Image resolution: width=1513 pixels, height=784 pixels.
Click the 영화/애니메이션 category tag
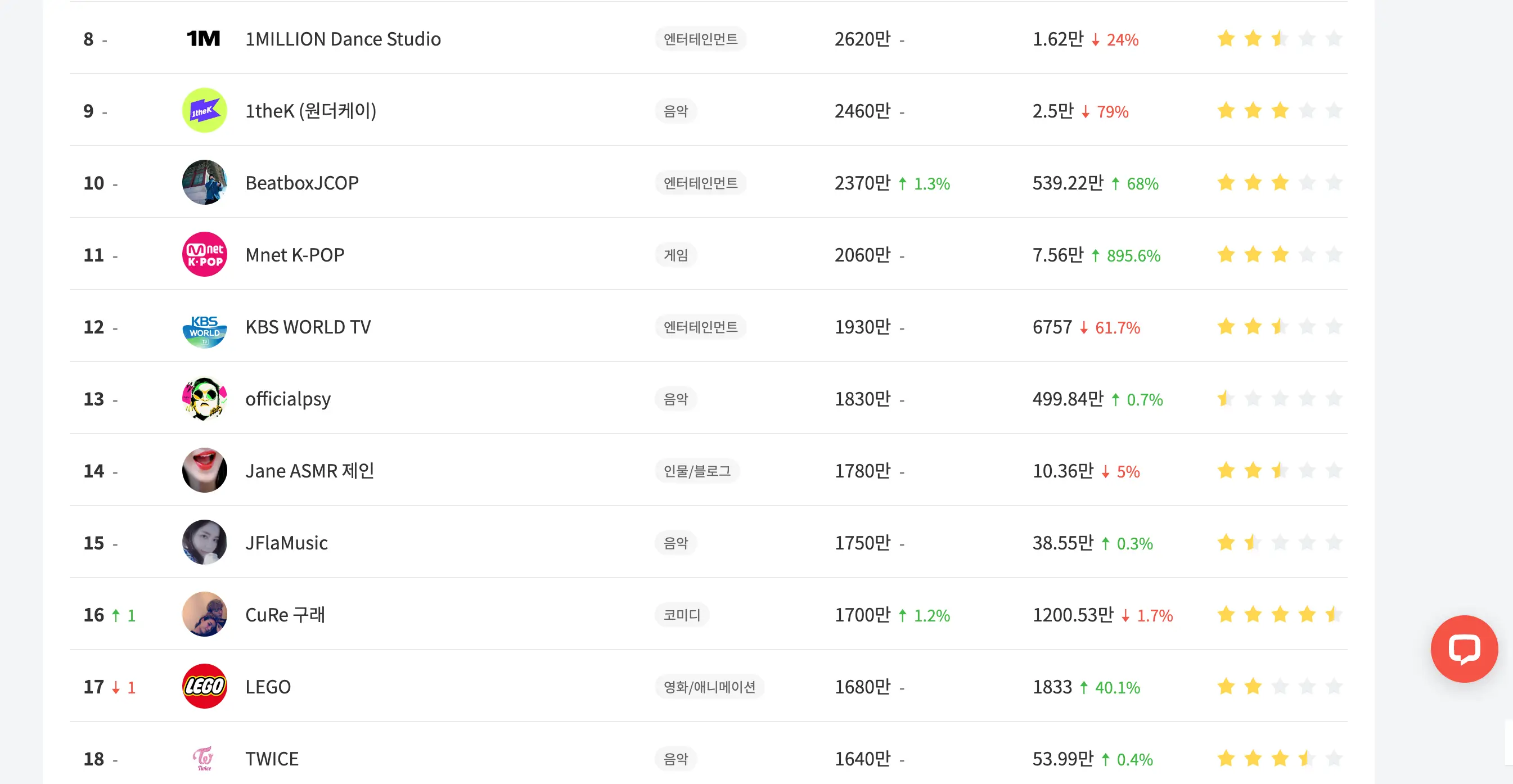709,687
